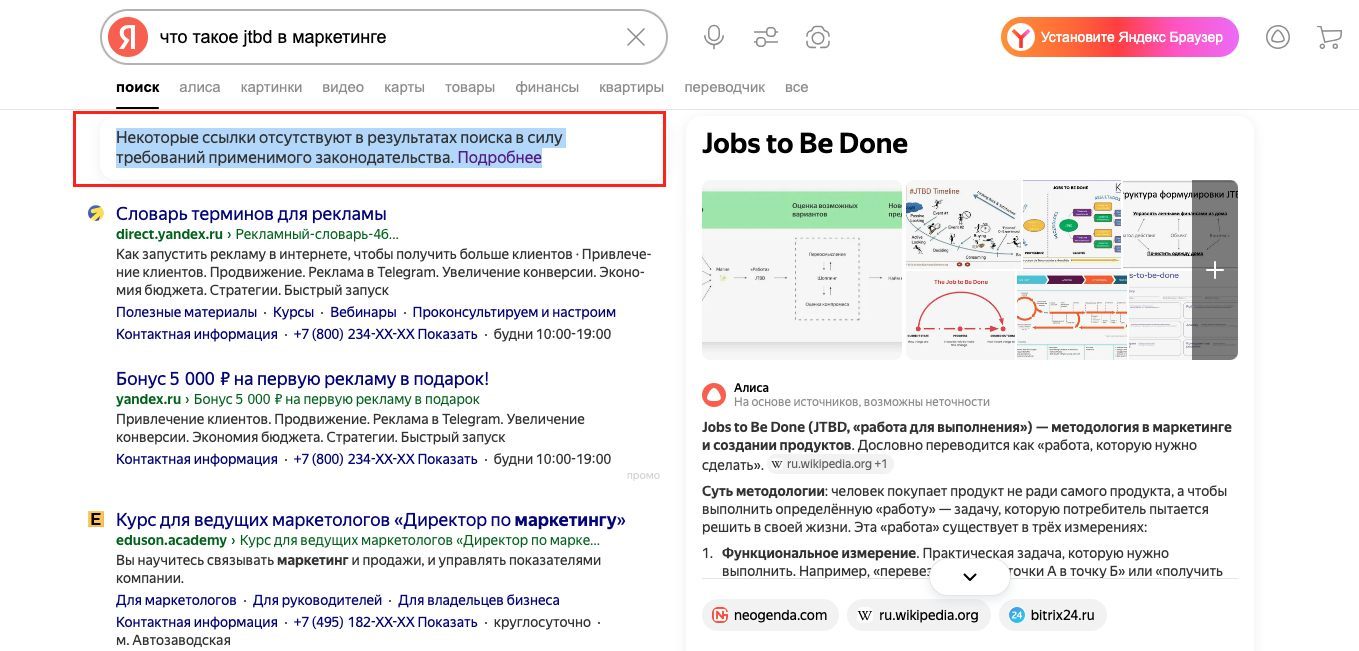
Task: Reveal the phone number via «Показать»
Action: click(x=447, y=333)
